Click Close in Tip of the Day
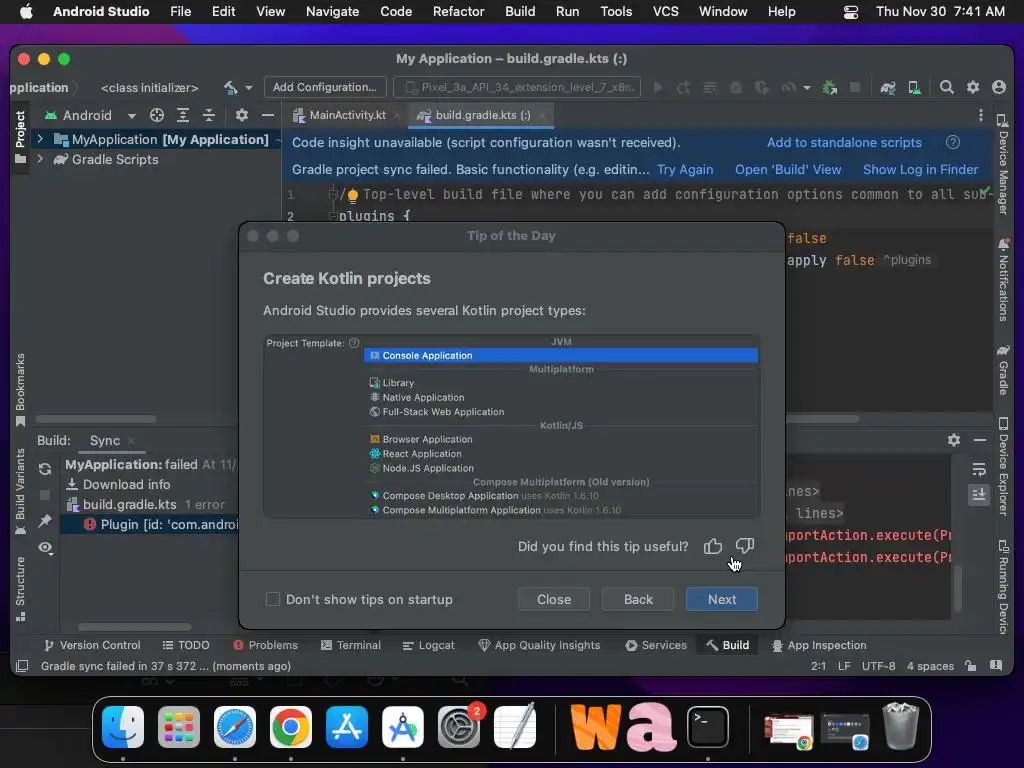1024x768 pixels. pyautogui.click(x=554, y=599)
